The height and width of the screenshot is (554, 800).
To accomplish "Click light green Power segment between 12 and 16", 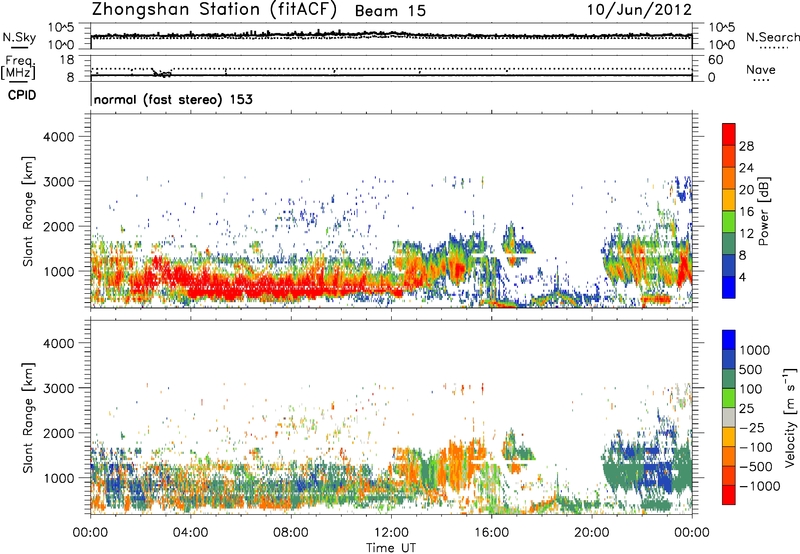I will click(729, 221).
